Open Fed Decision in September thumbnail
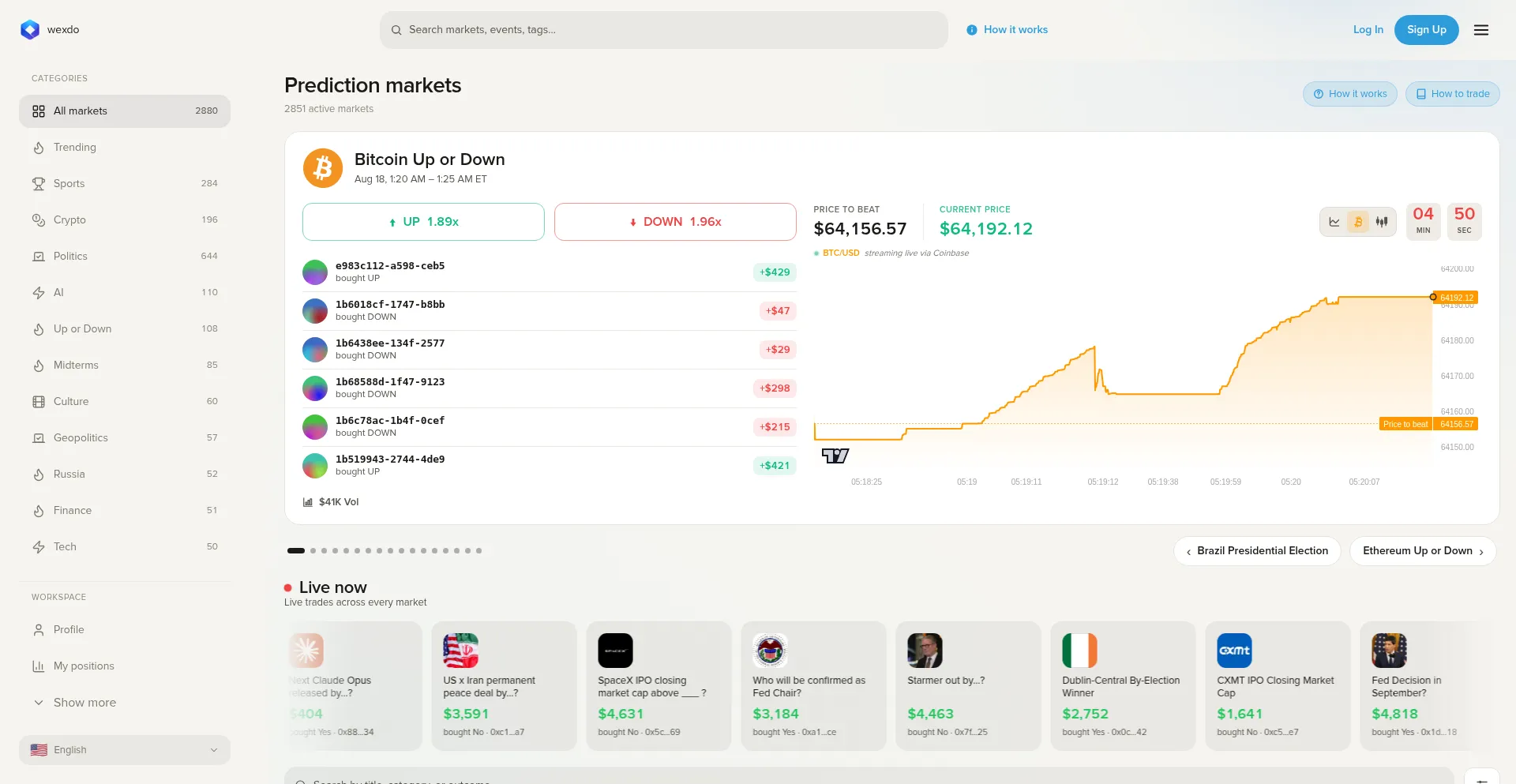The height and width of the screenshot is (784, 1516). pos(1389,651)
